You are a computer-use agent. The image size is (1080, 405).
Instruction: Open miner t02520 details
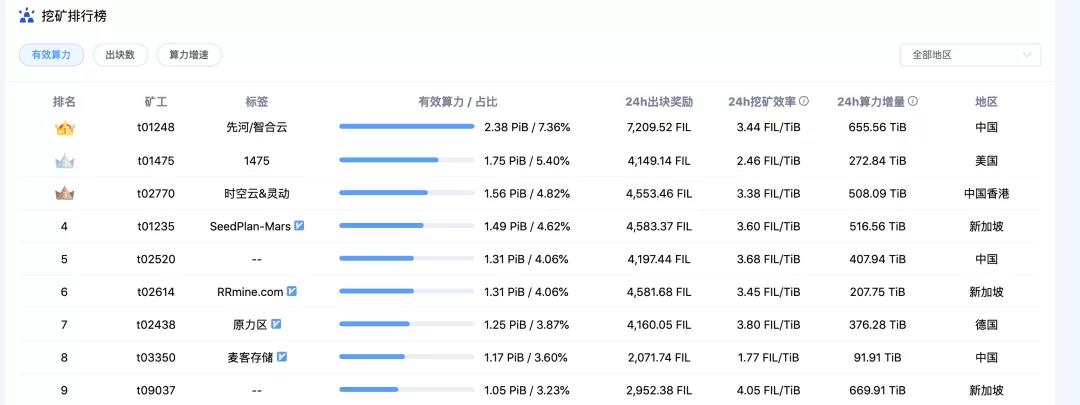(156, 259)
